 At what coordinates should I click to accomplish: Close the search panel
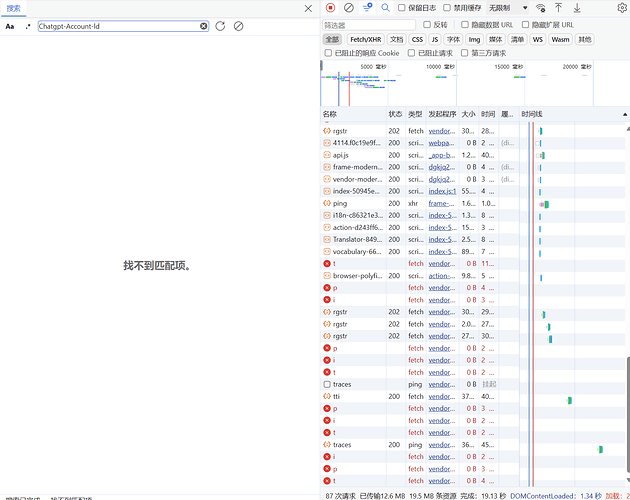[308, 8]
